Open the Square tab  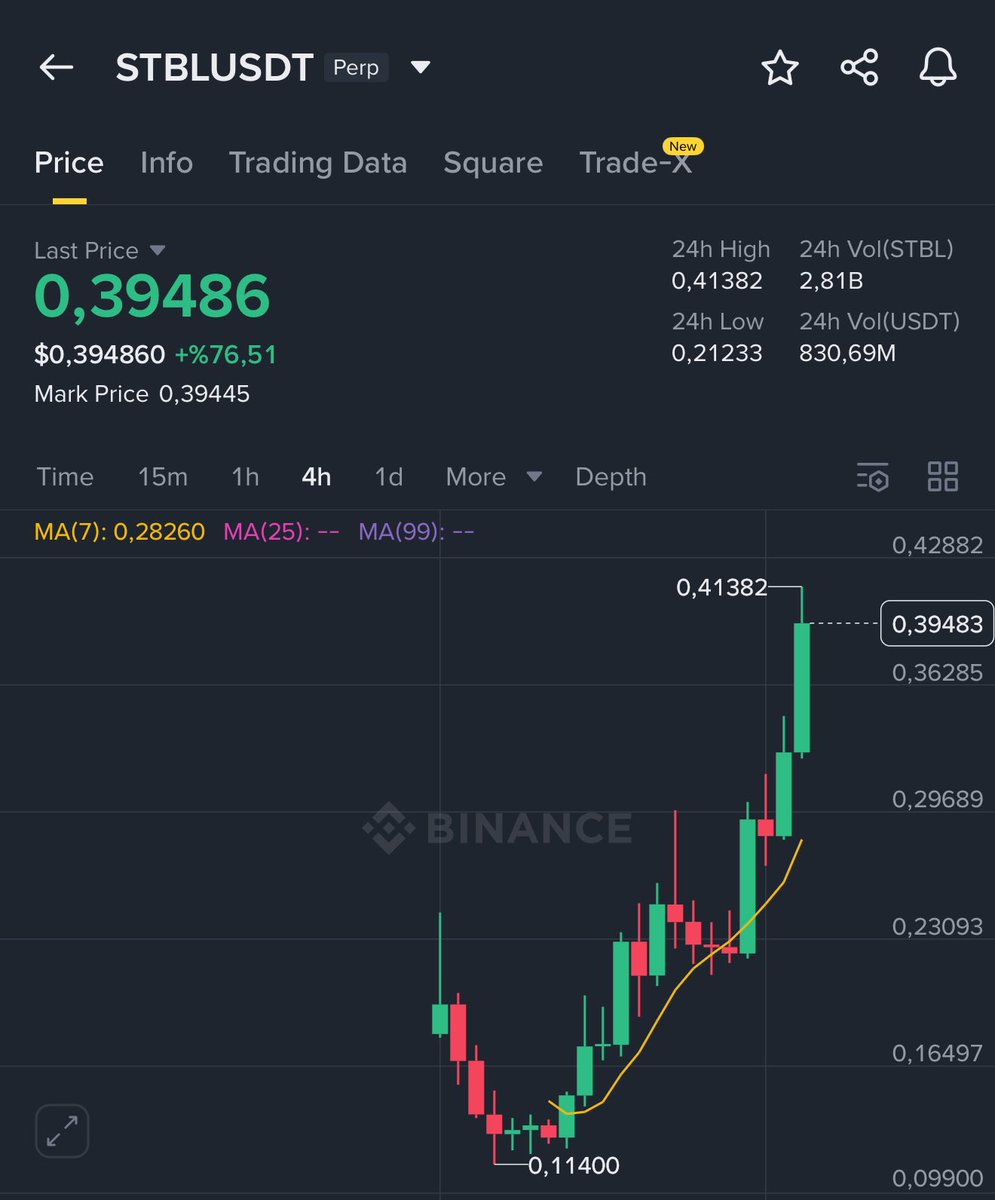click(493, 163)
